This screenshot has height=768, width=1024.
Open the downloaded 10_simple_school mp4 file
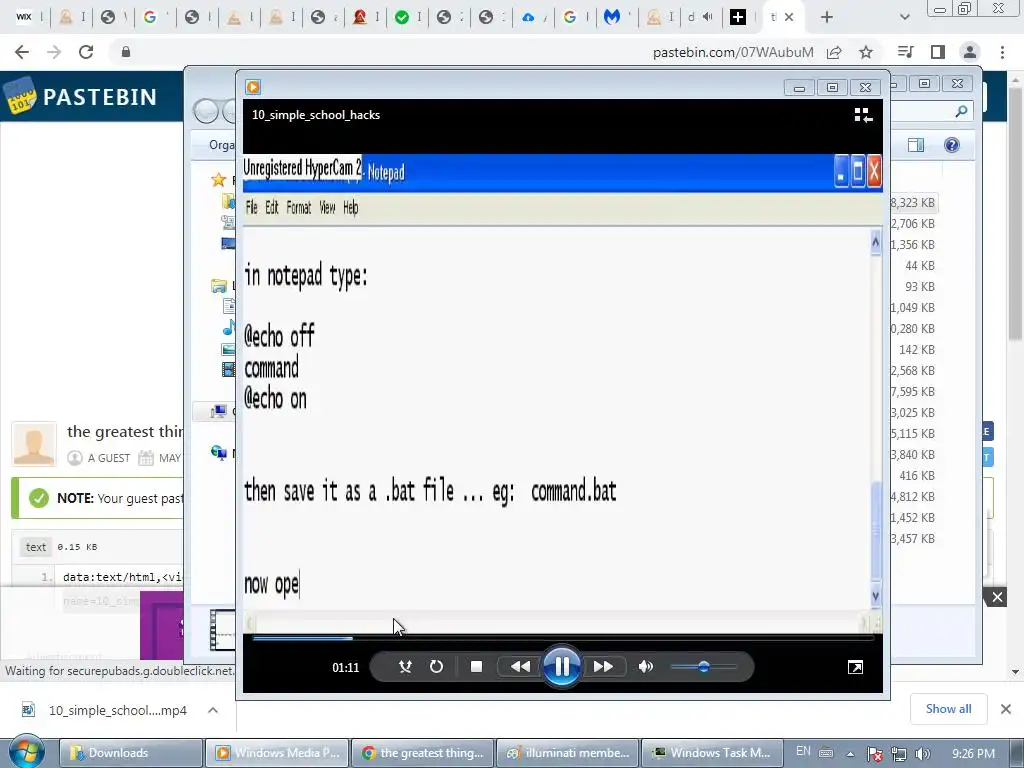(x=104, y=710)
